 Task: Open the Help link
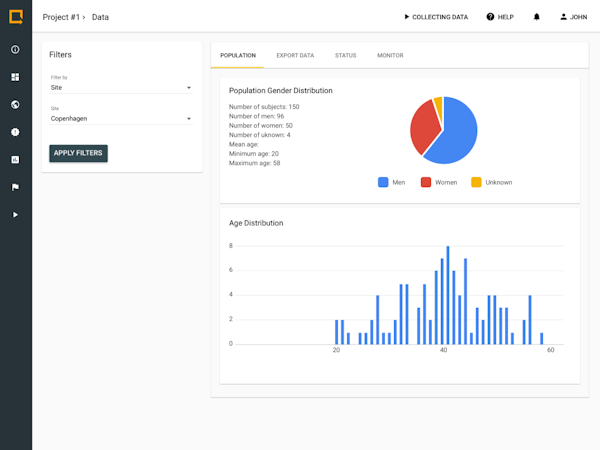tap(500, 17)
